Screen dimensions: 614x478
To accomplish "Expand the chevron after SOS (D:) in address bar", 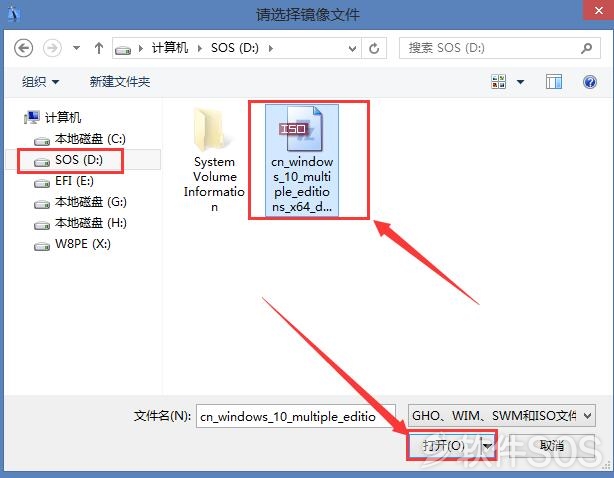I will tap(271, 49).
